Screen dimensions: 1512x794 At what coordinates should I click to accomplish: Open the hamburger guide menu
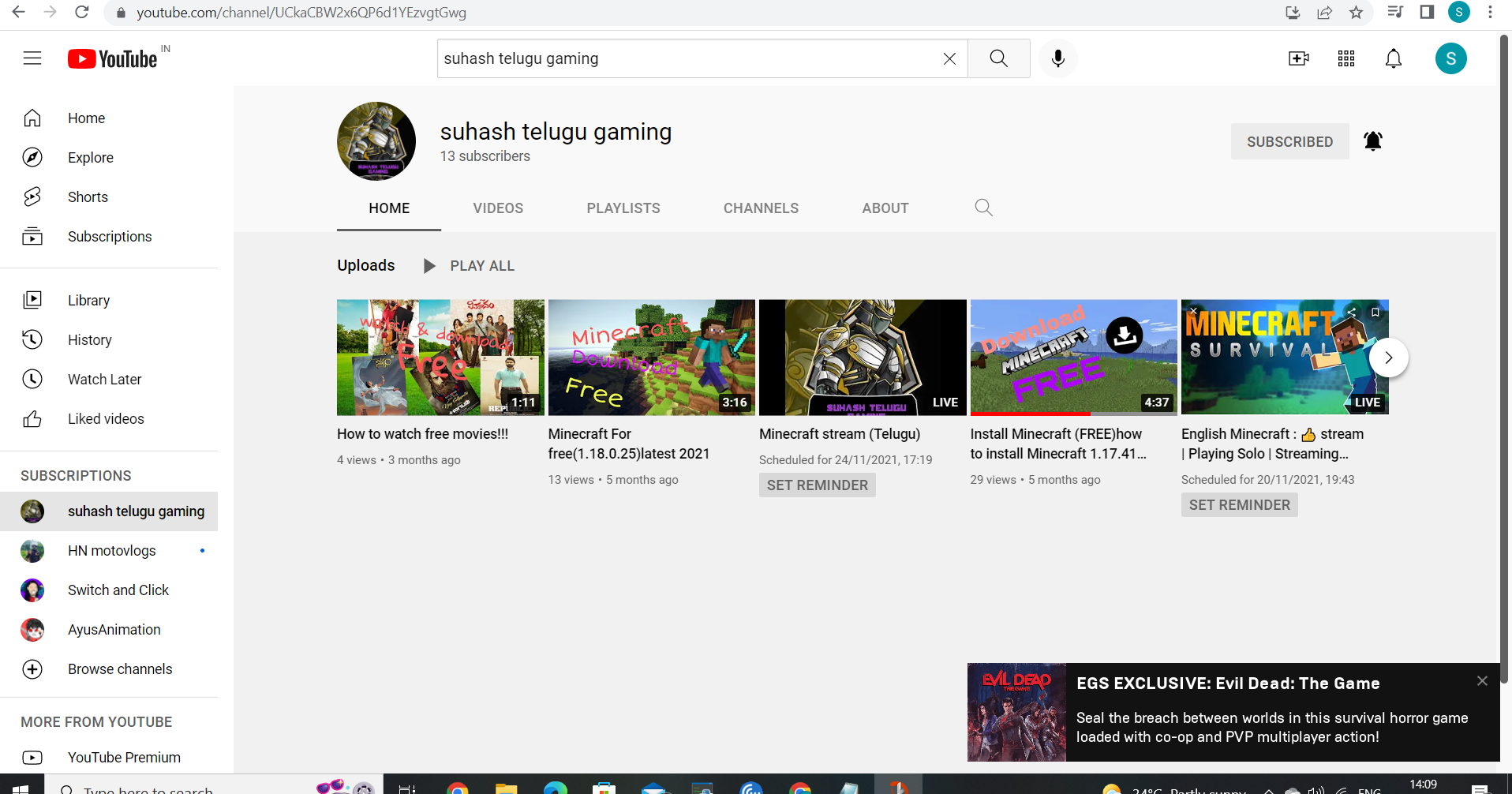coord(32,58)
